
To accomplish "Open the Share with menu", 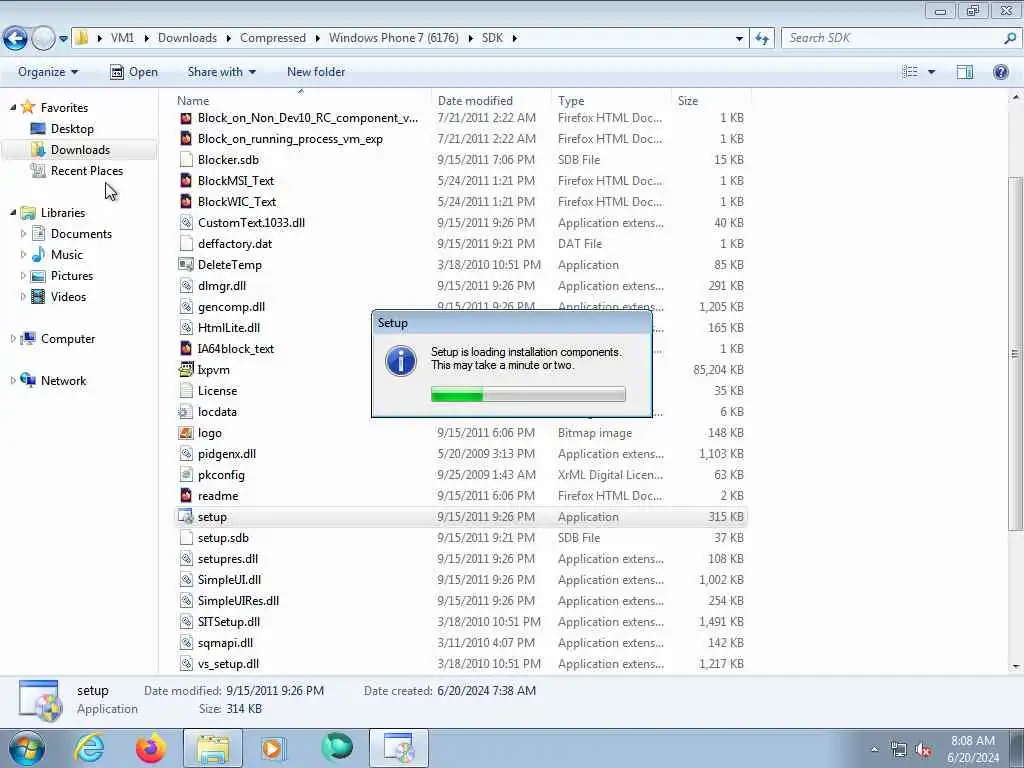I will pyautogui.click(x=221, y=72).
